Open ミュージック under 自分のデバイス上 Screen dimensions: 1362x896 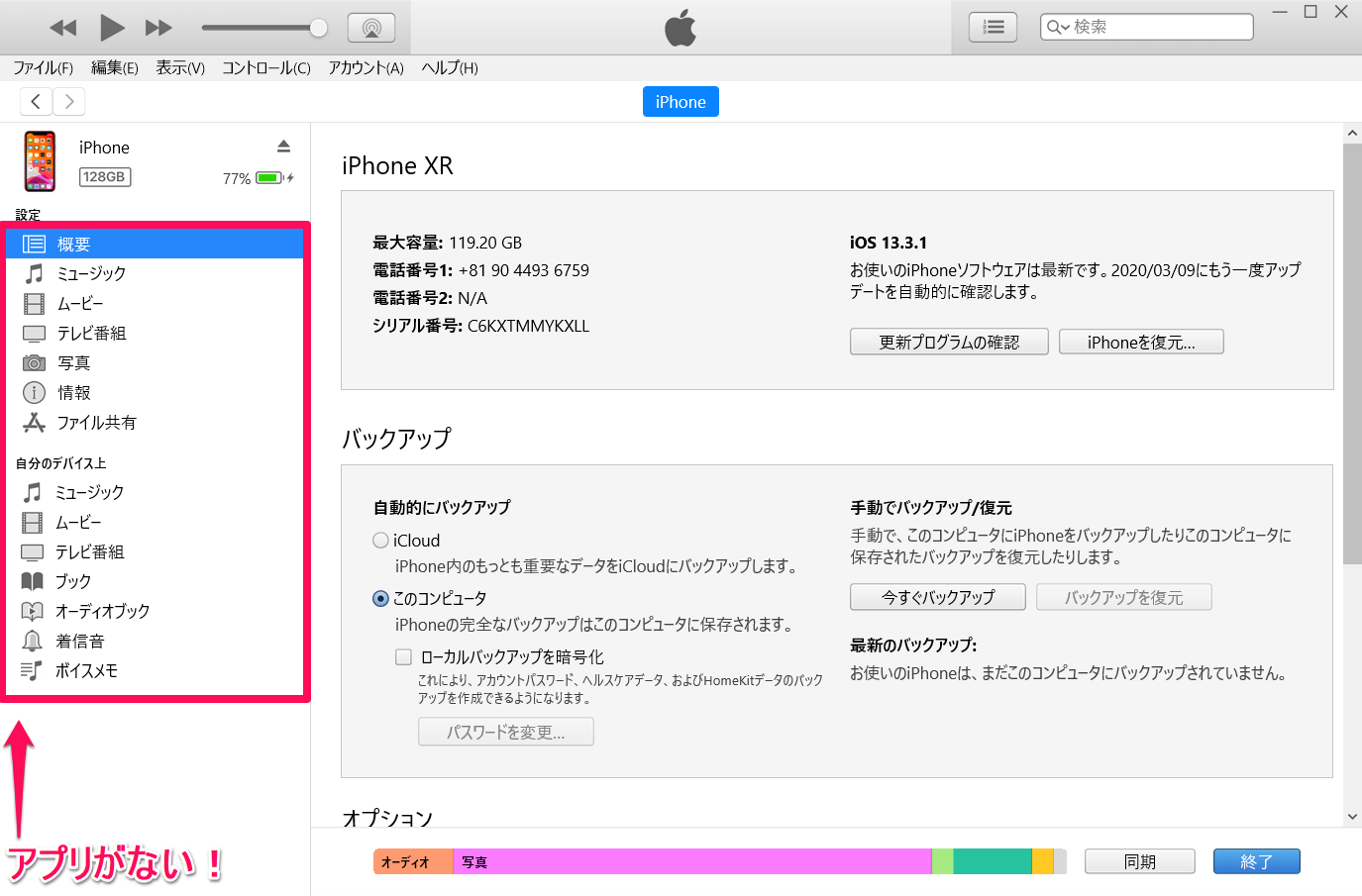154,492
